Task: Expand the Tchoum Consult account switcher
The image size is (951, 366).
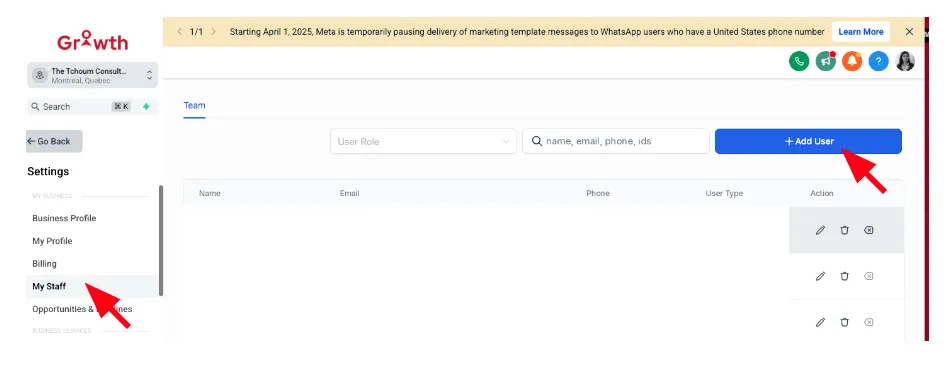Action: [92, 75]
